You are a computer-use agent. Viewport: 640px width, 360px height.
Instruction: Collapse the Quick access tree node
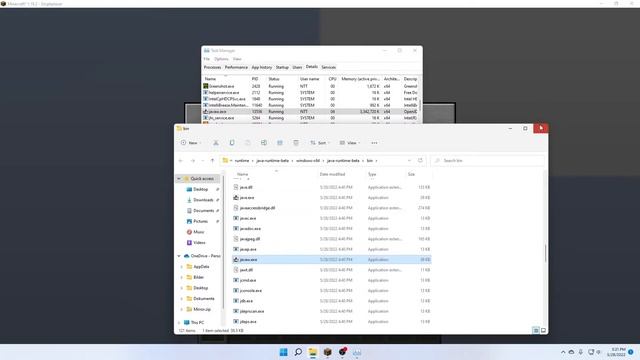click(179, 179)
